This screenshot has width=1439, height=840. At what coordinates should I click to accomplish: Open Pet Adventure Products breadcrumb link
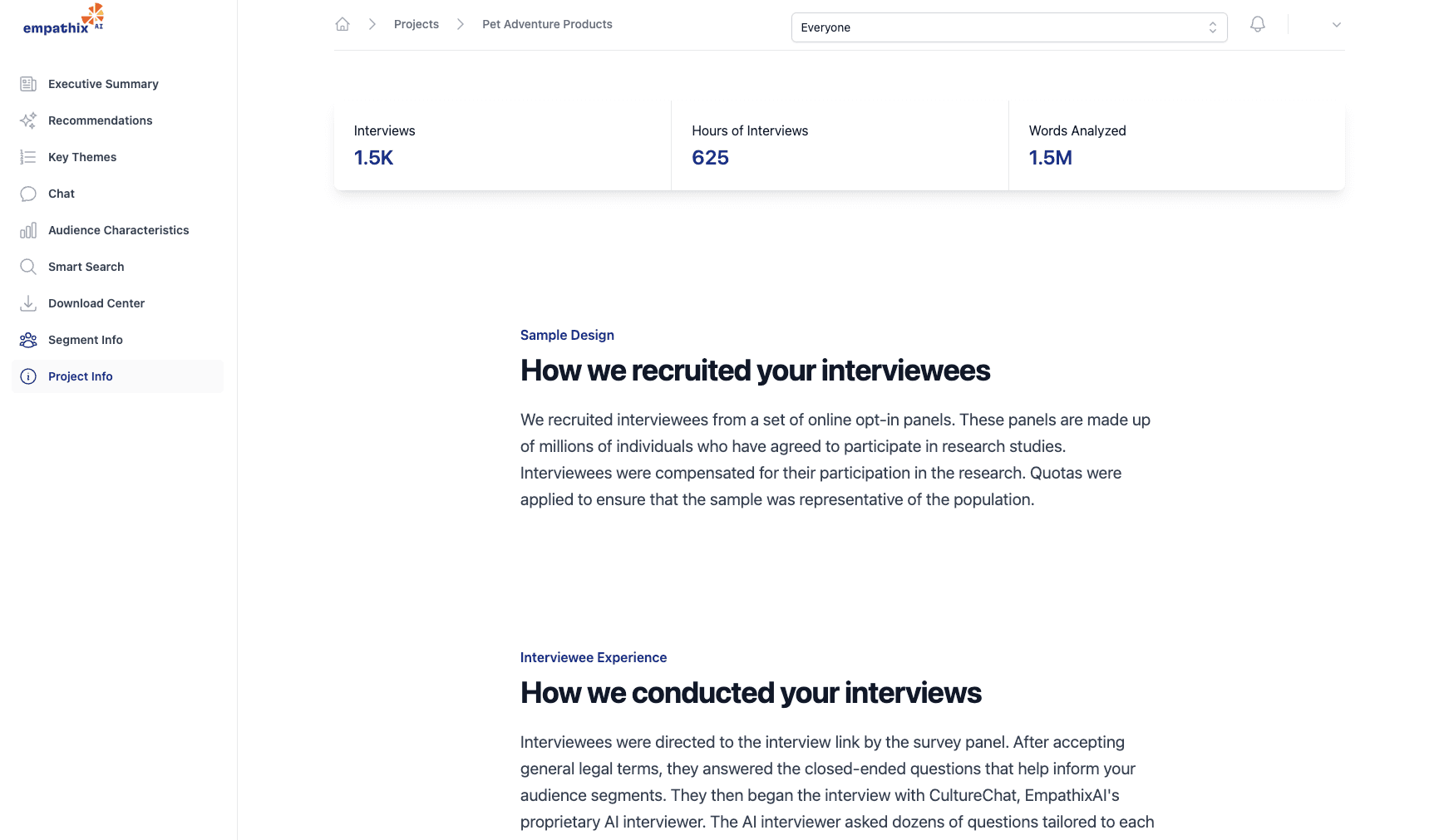click(547, 24)
